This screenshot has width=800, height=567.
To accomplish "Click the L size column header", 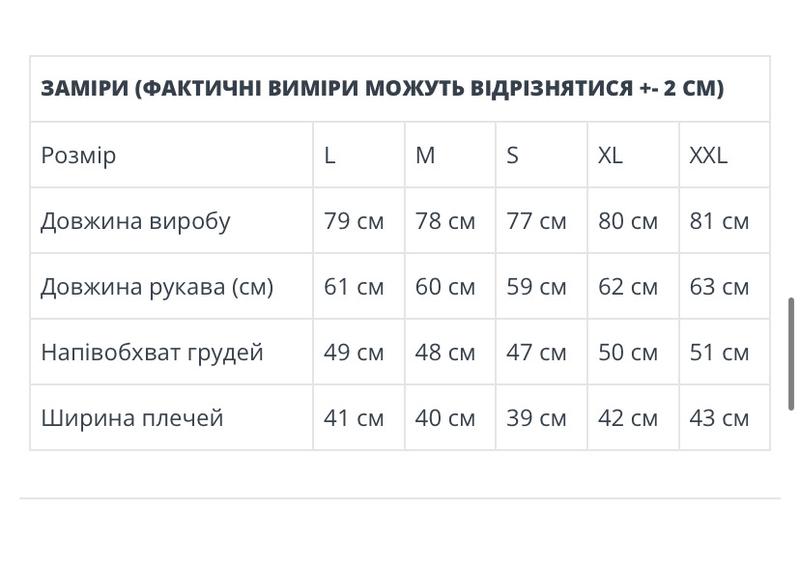I will (x=330, y=155).
